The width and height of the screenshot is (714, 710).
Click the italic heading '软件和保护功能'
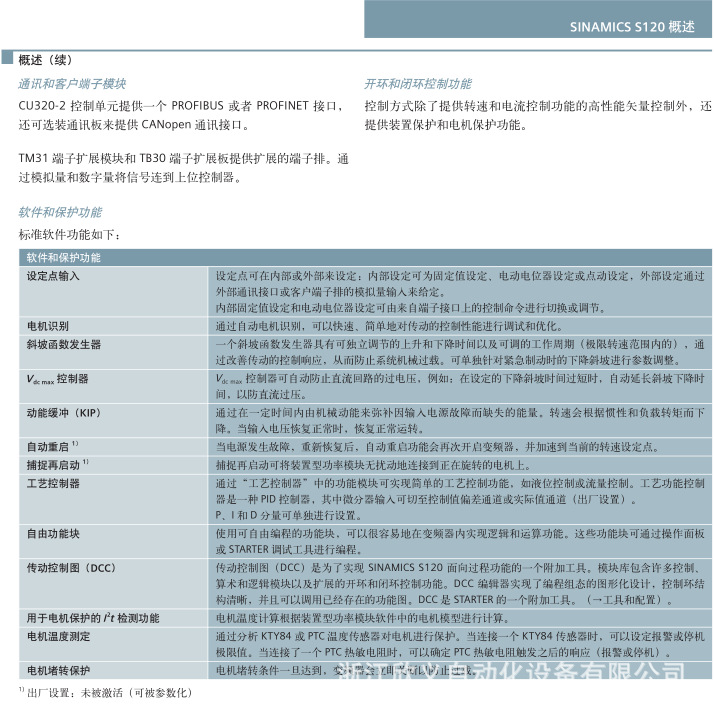60,212
